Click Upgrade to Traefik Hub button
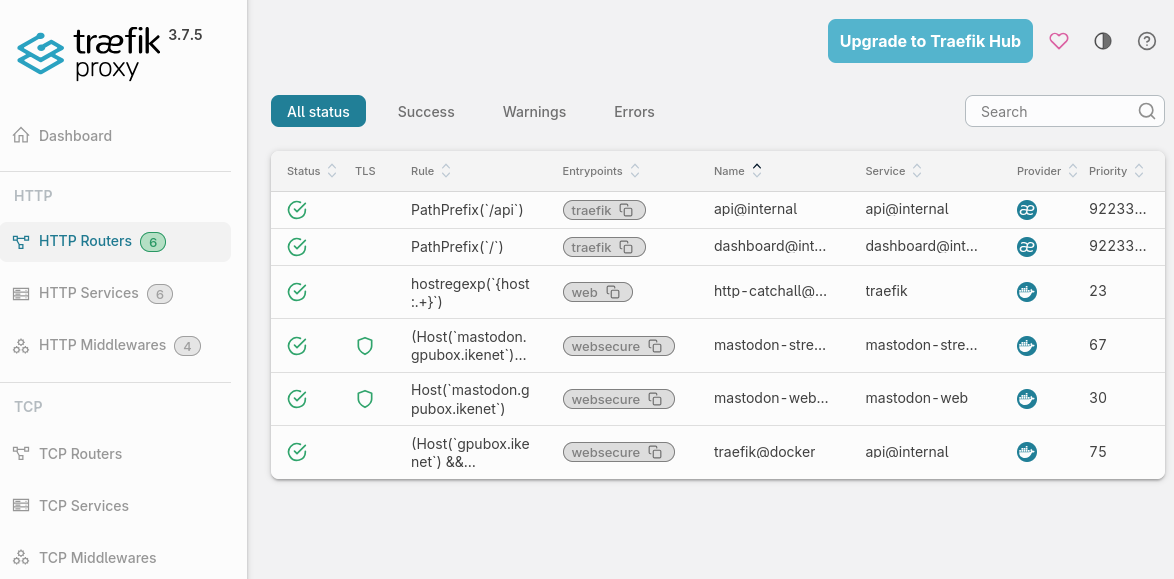The height and width of the screenshot is (579, 1174). point(930,41)
